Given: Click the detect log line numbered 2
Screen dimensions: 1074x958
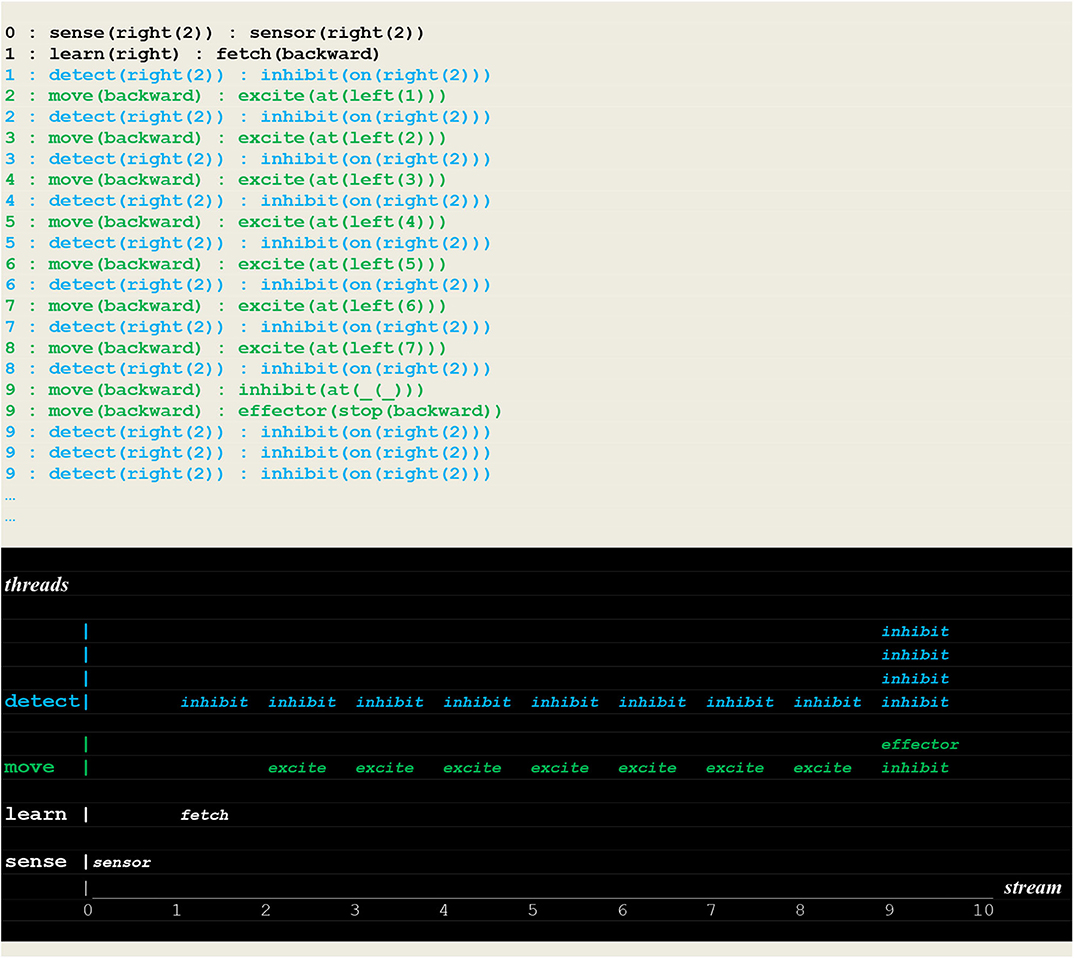Looking at the screenshot, I should pos(248,117).
